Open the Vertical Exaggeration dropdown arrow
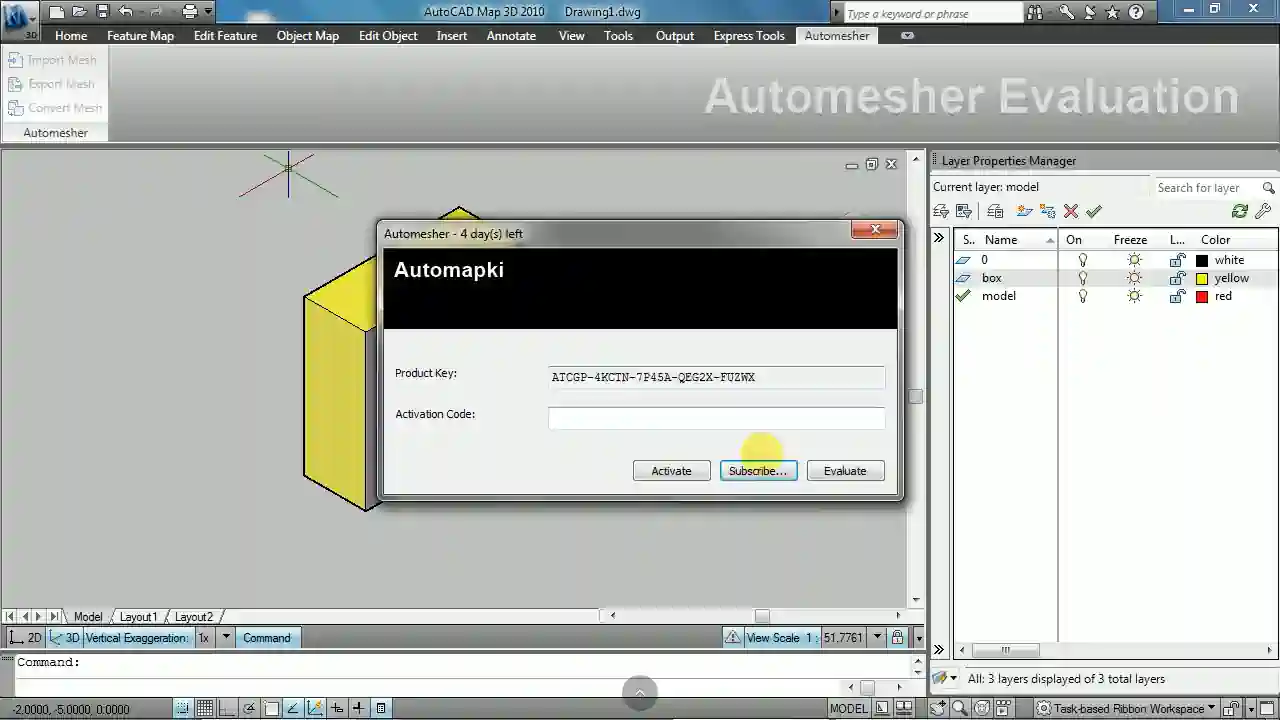Screen dimensions: 1280x720 pos(226,637)
